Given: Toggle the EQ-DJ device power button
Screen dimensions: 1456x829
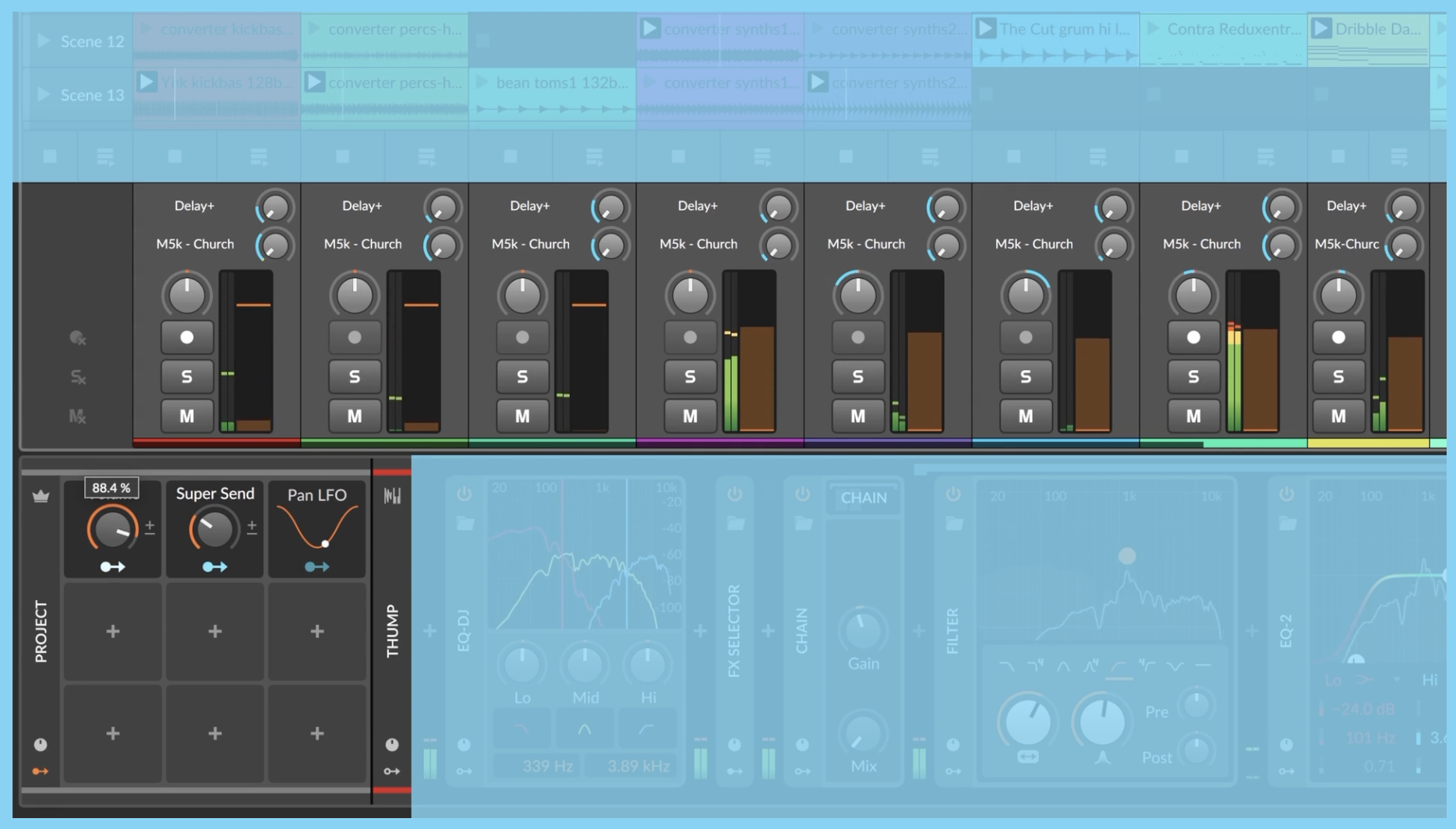Looking at the screenshot, I should (465, 494).
